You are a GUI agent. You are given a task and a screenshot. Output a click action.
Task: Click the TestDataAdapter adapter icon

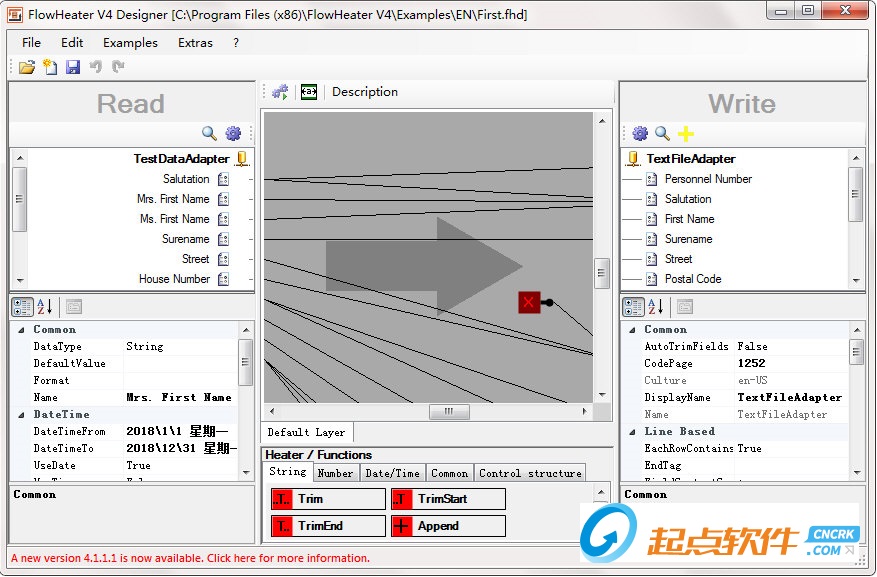click(242, 159)
